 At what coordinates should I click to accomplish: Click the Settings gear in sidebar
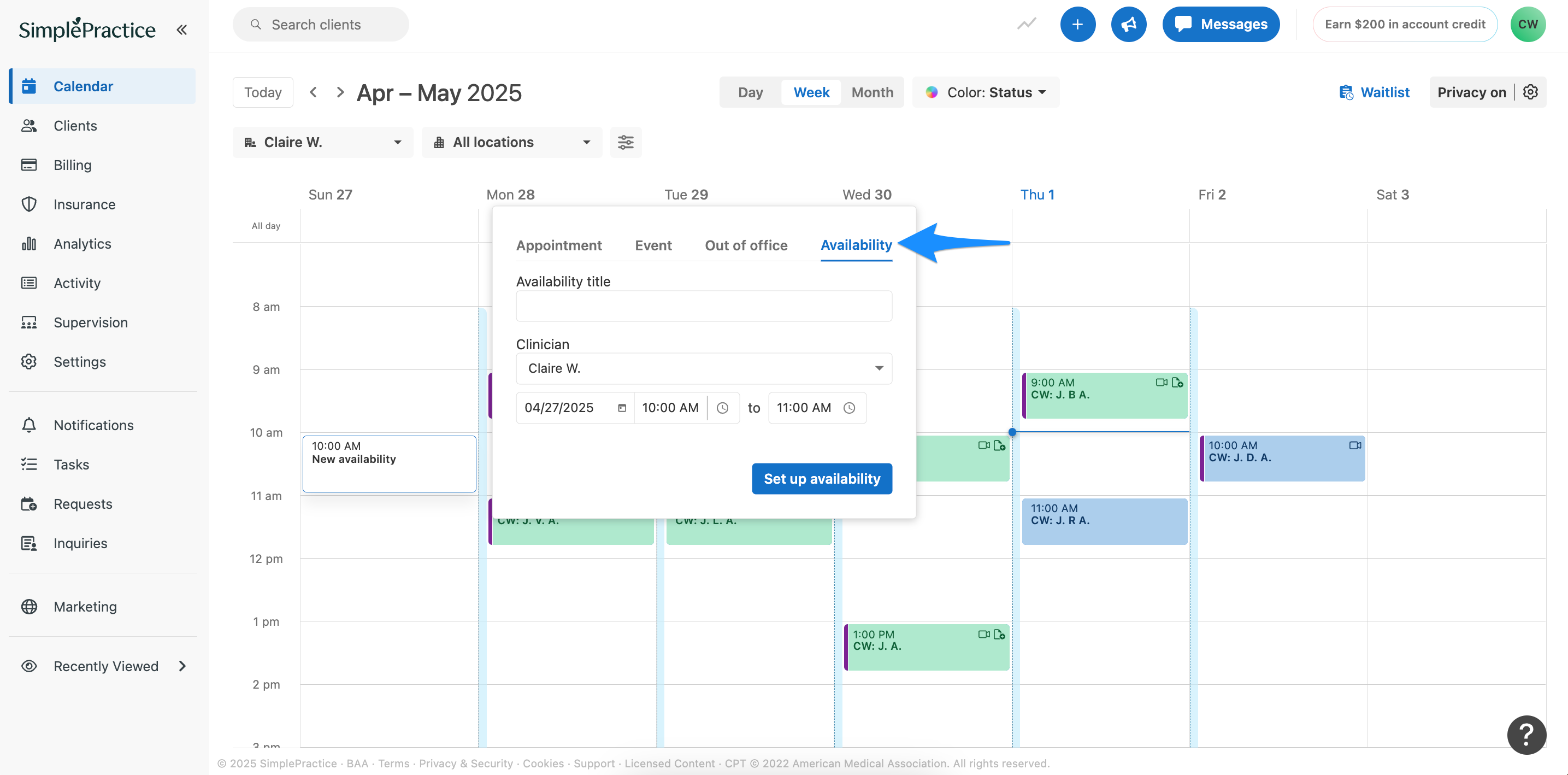point(28,362)
